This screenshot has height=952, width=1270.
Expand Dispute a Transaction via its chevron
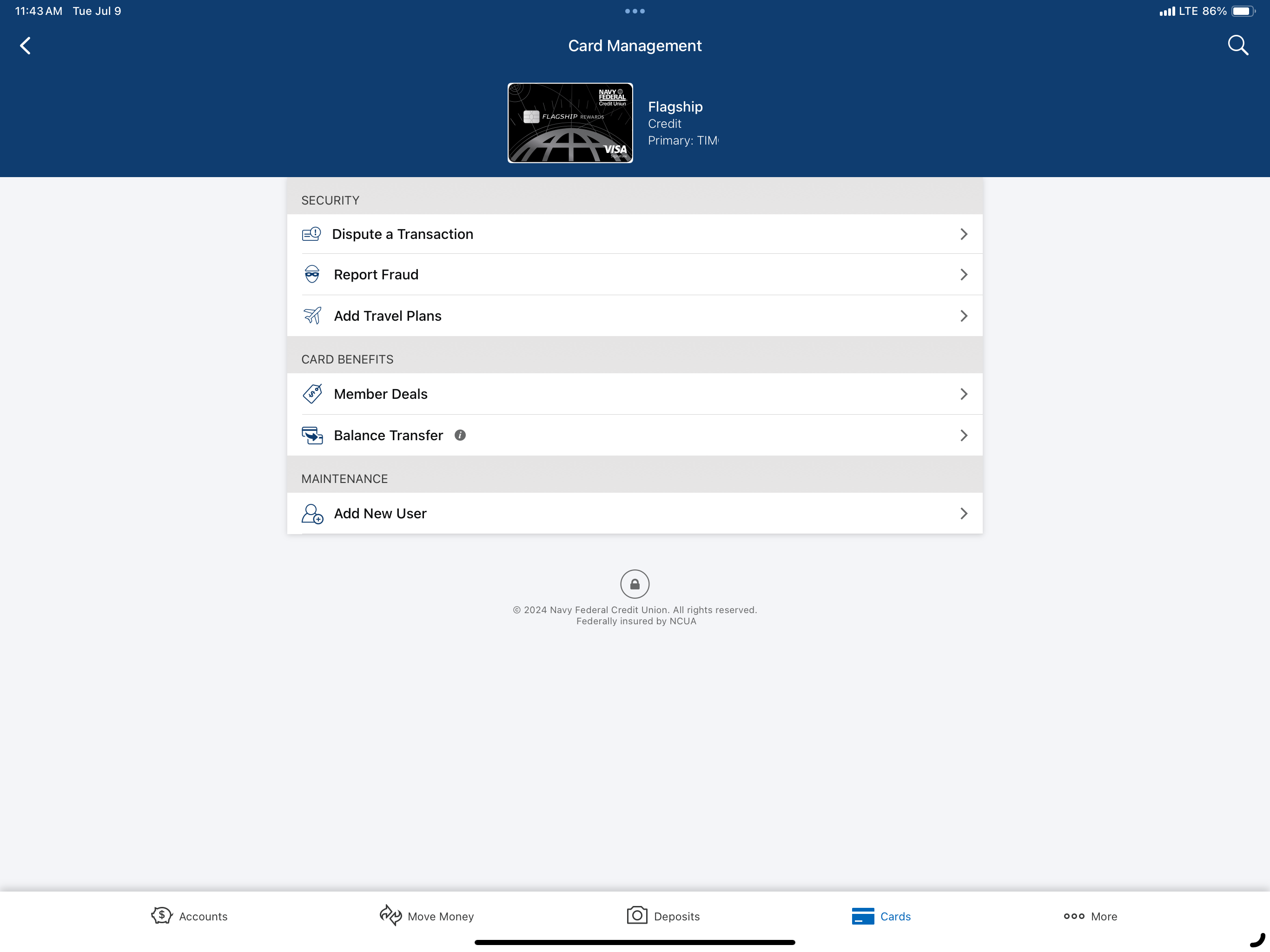click(963, 234)
